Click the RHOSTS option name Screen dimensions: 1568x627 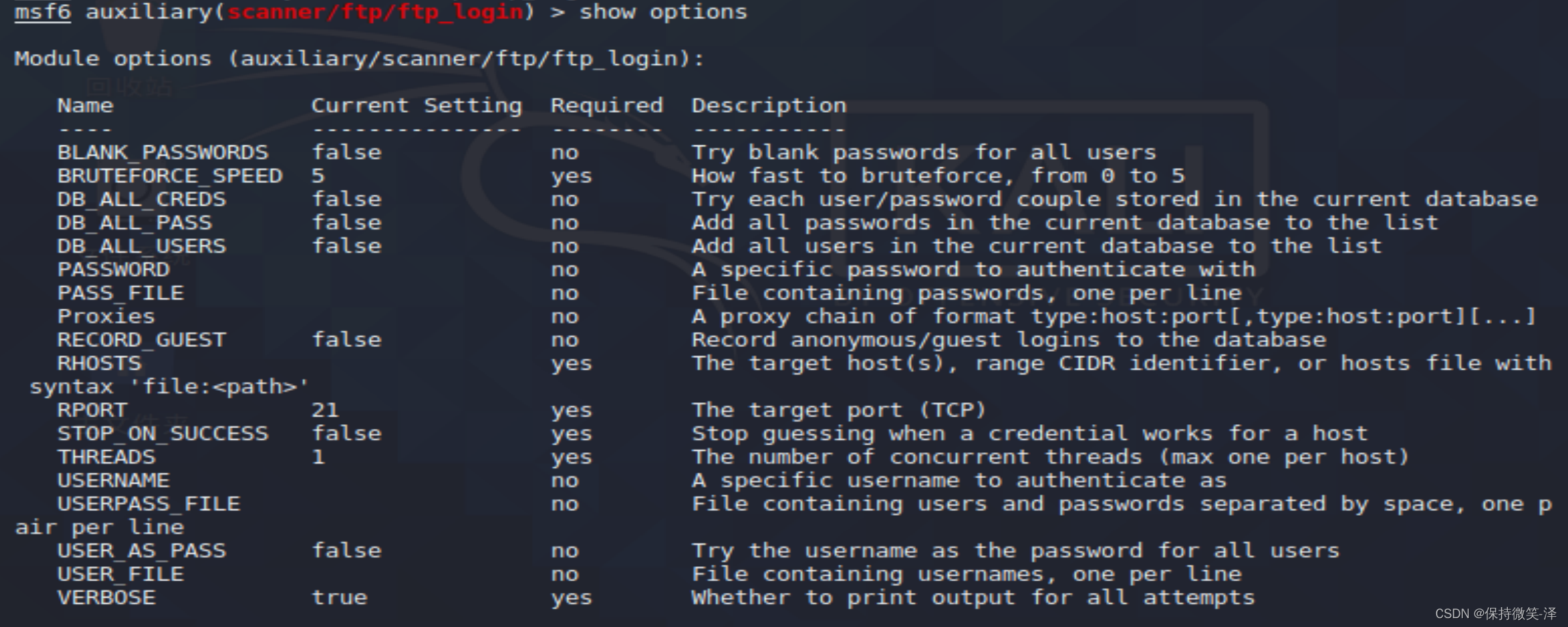point(99,363)
